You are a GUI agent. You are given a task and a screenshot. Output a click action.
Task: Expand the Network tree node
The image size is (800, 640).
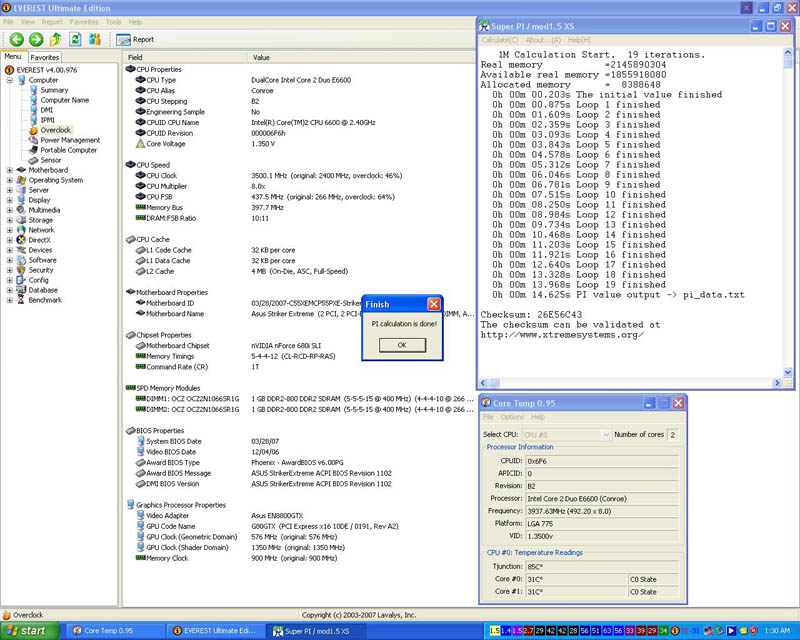10,230
